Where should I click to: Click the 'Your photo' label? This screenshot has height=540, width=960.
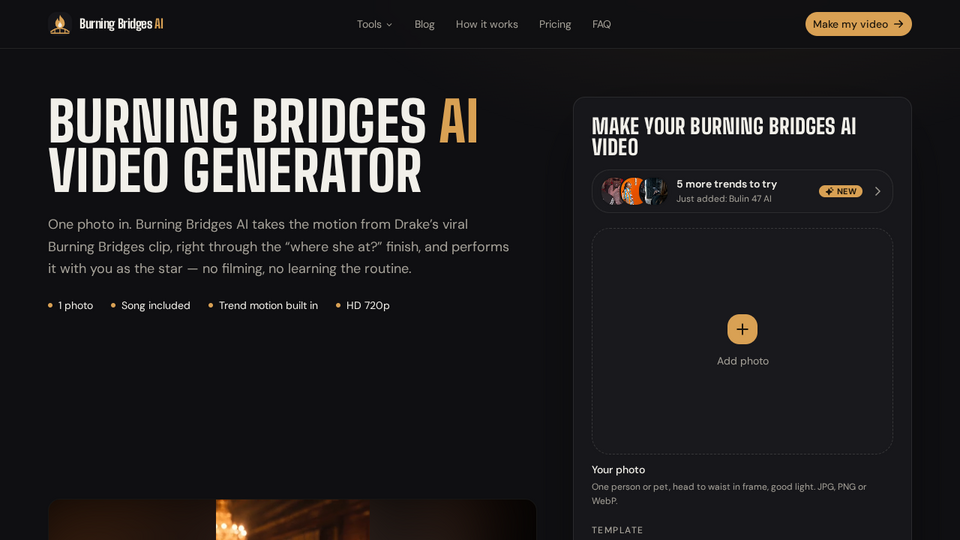click(x=618, y=470)
